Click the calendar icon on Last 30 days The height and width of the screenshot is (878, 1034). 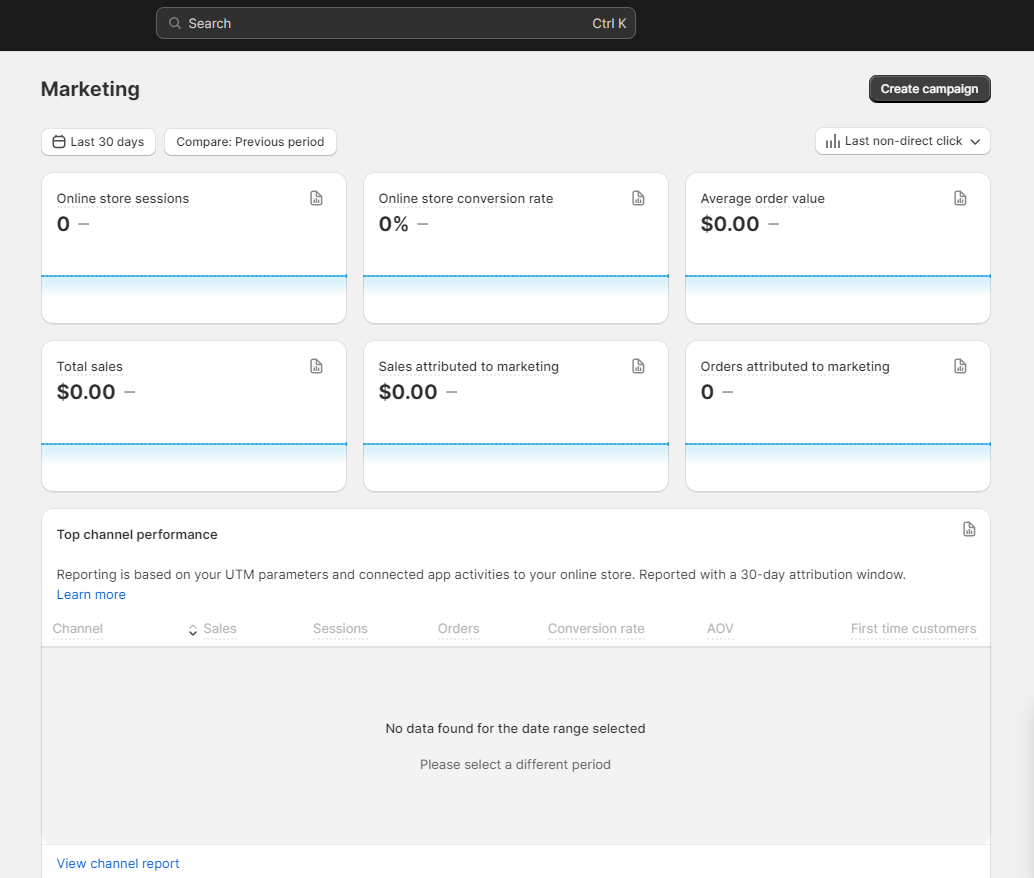(x=59, y=142)
